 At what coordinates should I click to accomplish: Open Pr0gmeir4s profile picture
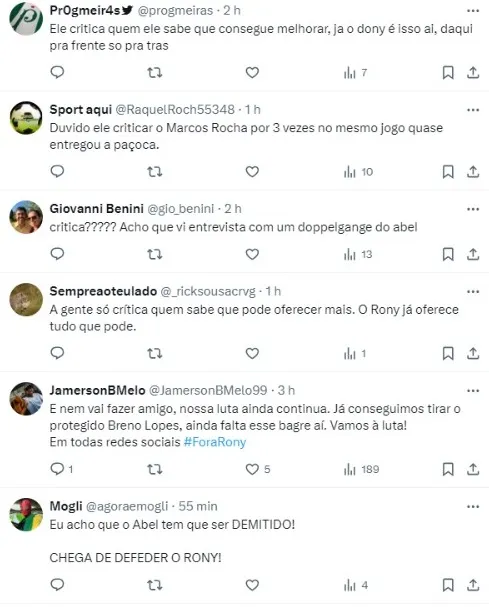[x=26, y=19]
